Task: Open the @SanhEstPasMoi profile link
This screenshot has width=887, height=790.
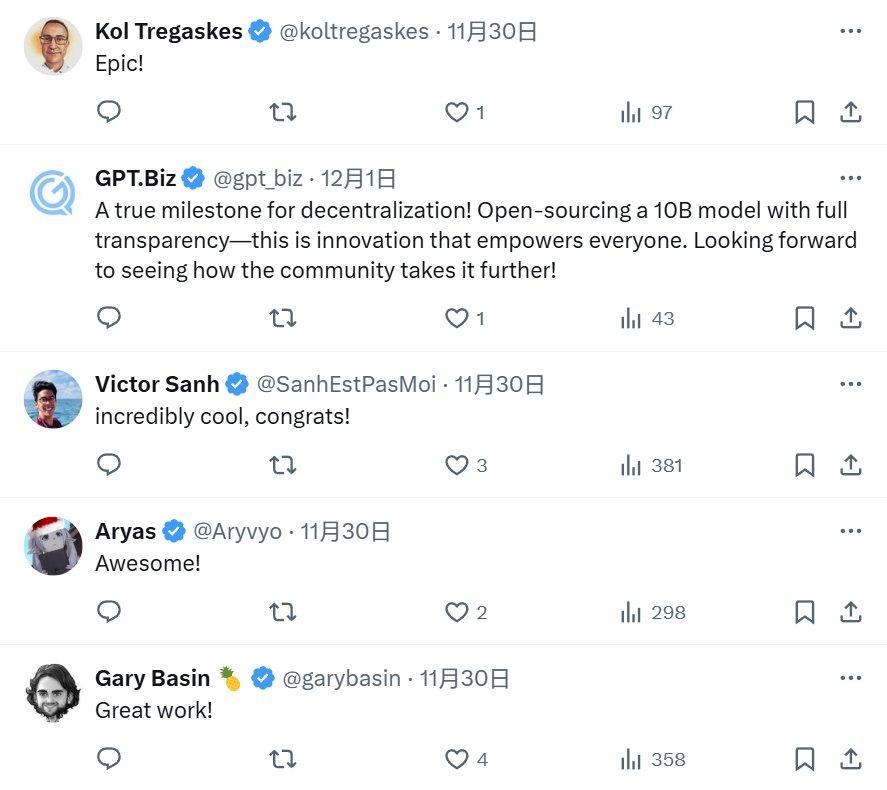Action: [346, 384]
